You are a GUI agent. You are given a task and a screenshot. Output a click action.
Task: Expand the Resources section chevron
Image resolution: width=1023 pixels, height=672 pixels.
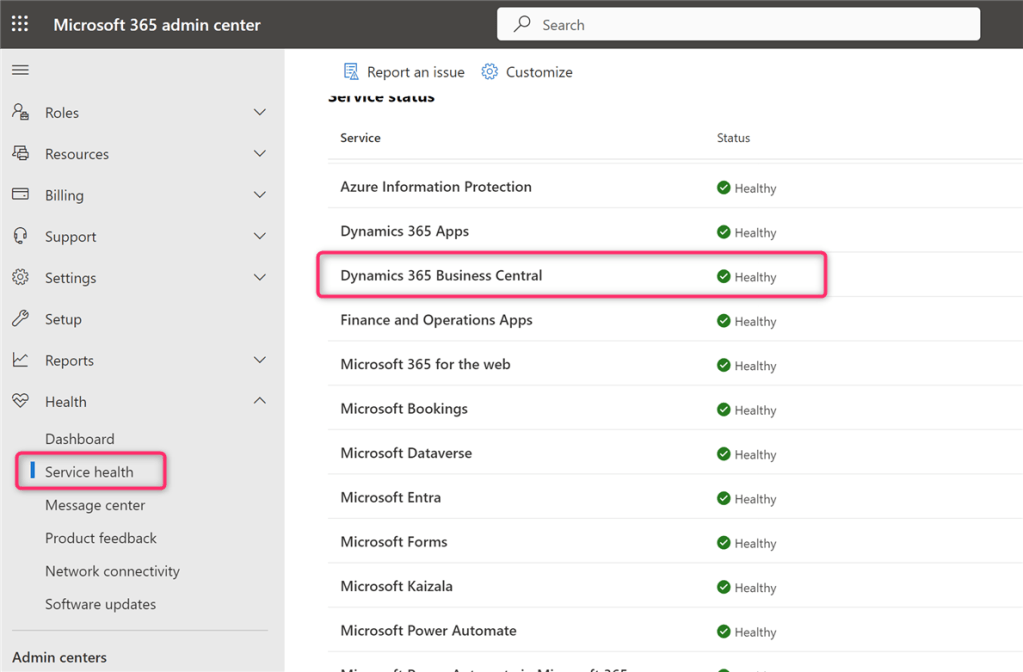(260, 154)
